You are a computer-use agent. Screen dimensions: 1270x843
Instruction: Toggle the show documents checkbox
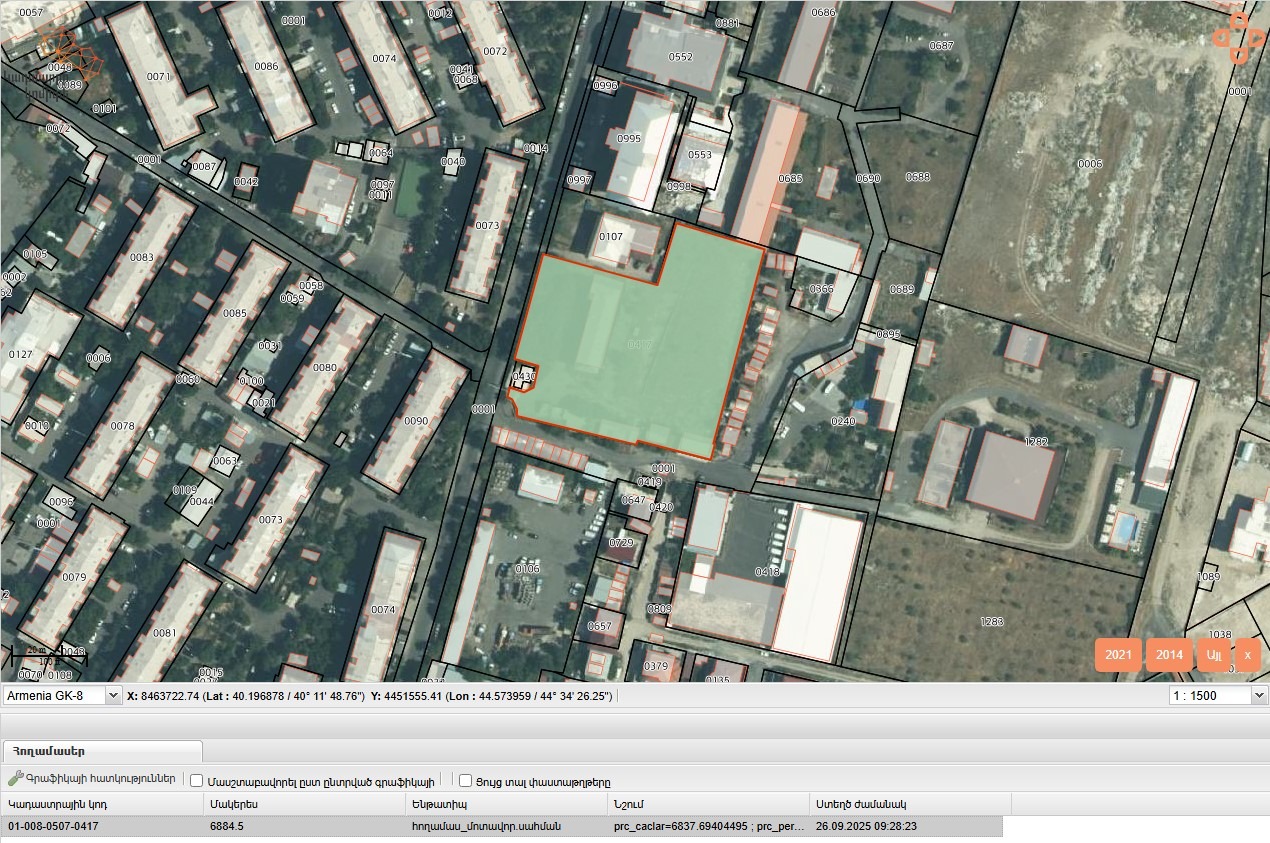point(465,781)
